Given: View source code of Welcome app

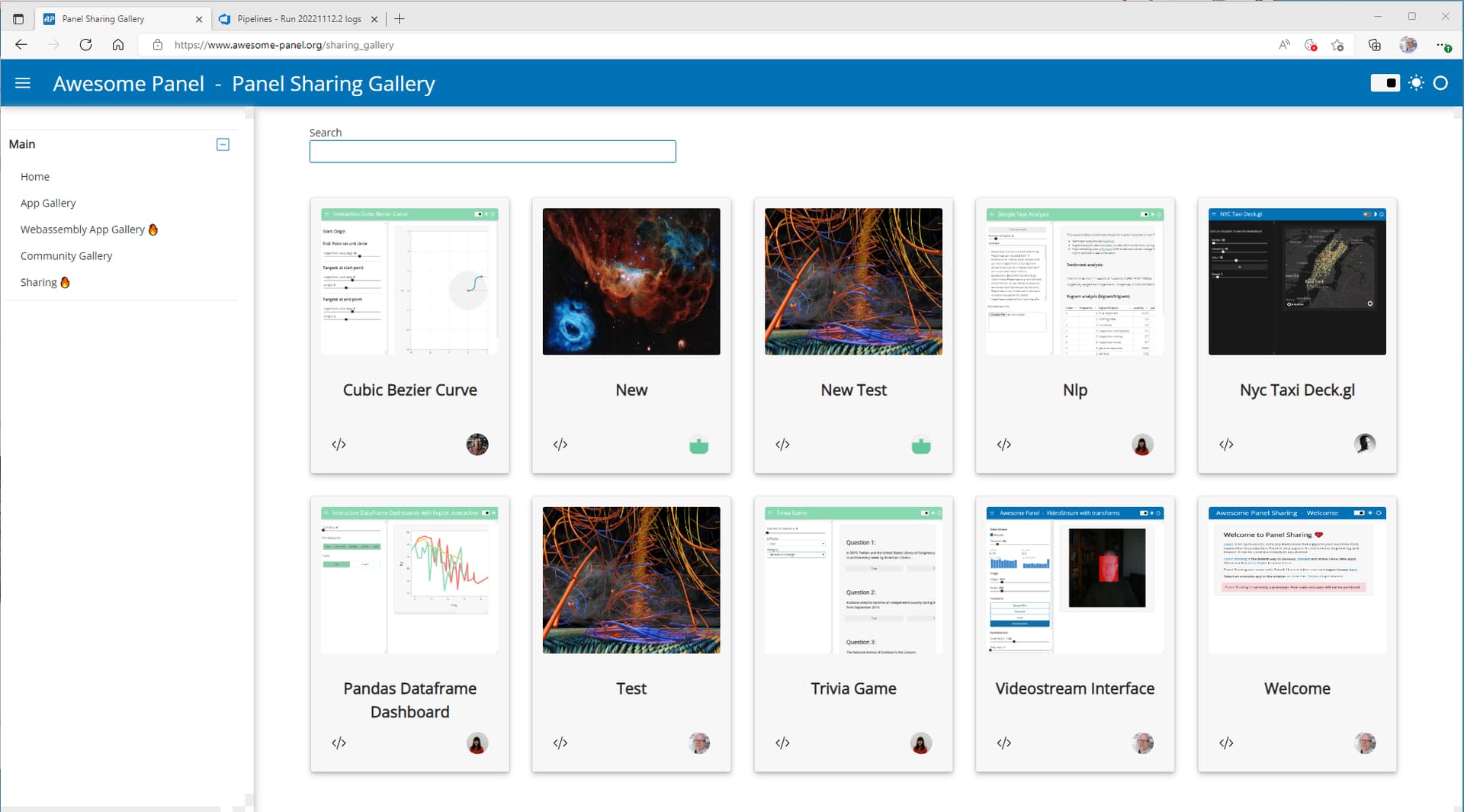Looking at the screenshot, I should pos(1226,743).
